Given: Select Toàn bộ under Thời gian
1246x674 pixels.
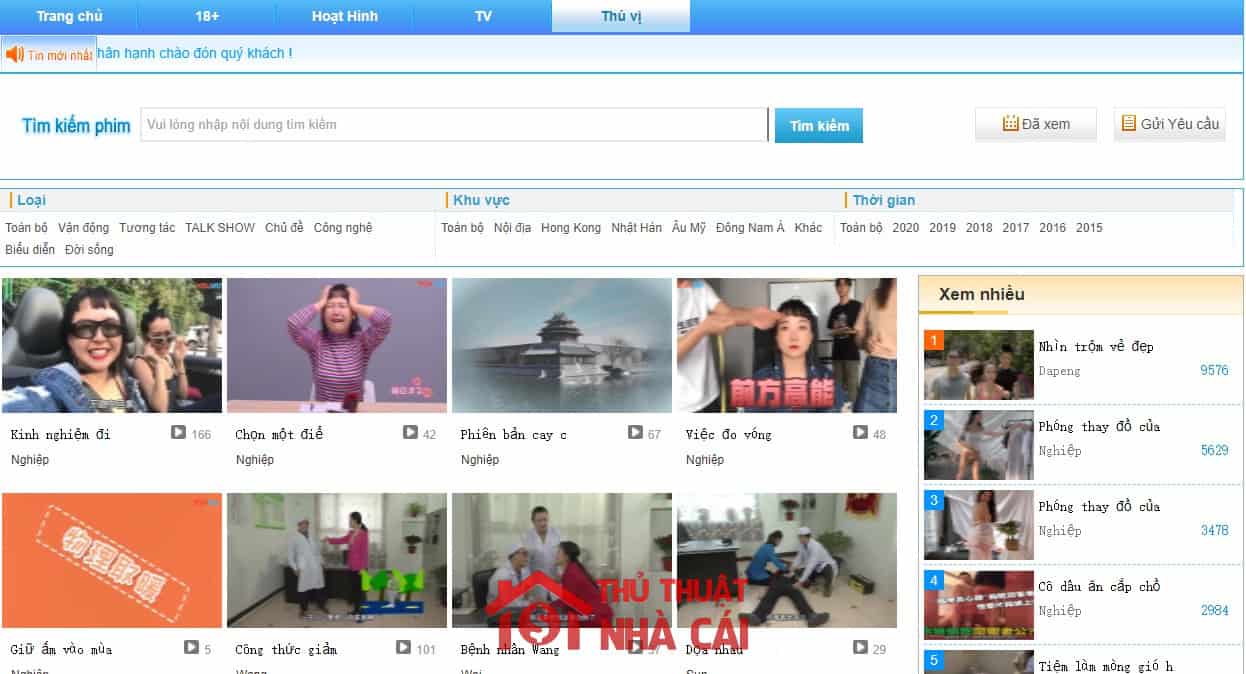Looking at the screenshot, I should 861,228.
